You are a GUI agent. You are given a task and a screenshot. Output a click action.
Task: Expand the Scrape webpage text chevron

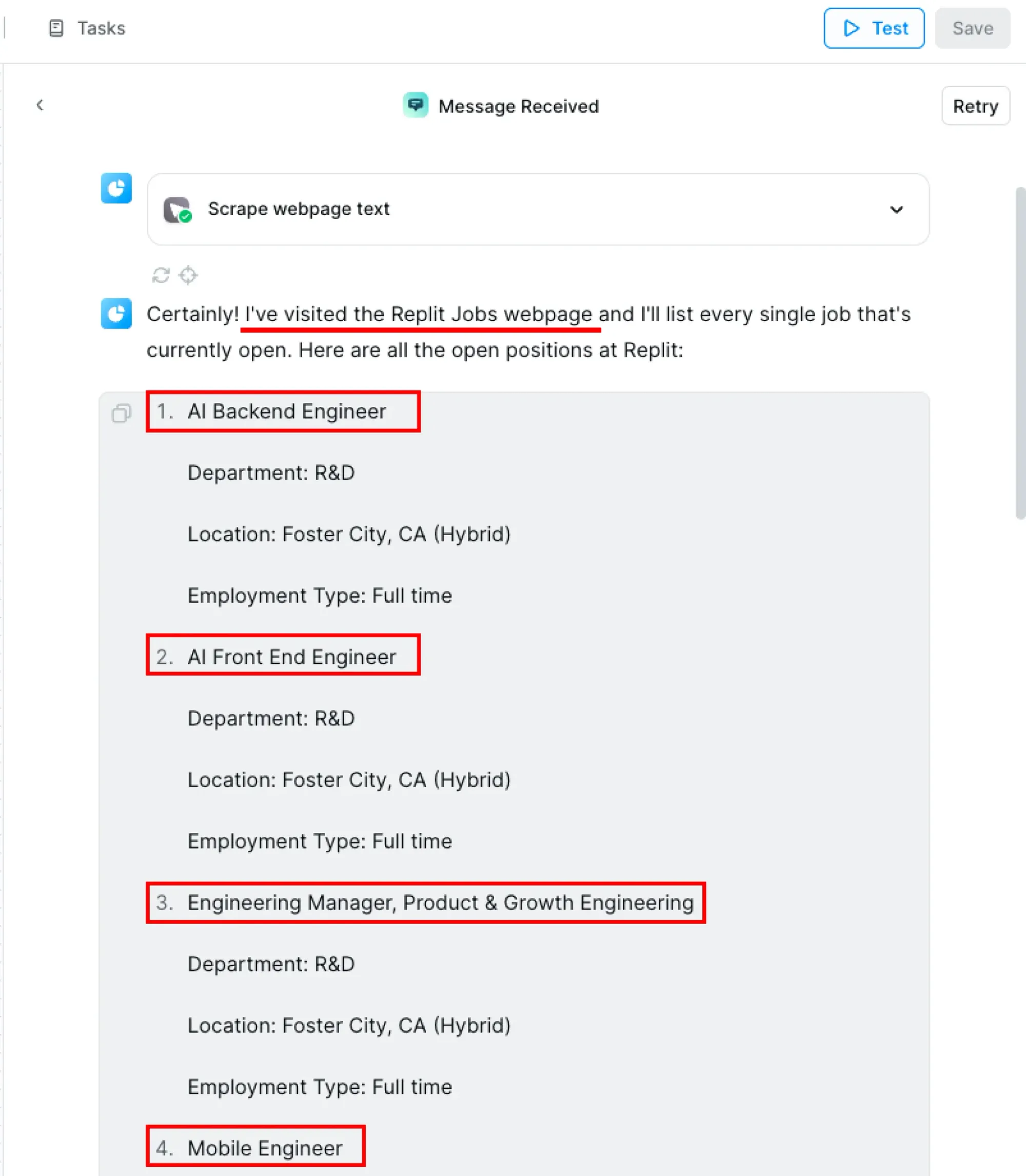pos(896,209)
